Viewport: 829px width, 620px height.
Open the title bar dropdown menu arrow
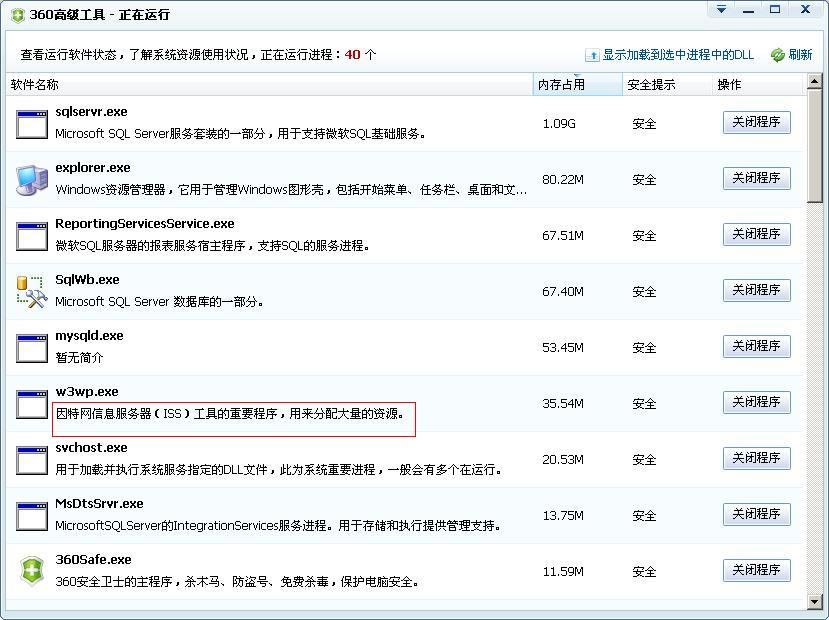point(721,10)
